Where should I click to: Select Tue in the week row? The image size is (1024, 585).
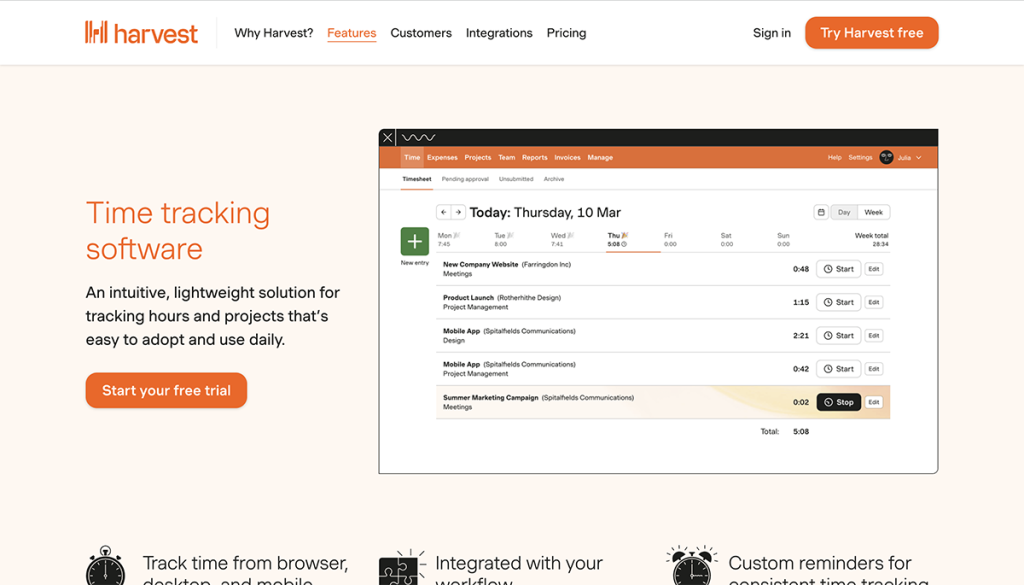pos(504,240)
